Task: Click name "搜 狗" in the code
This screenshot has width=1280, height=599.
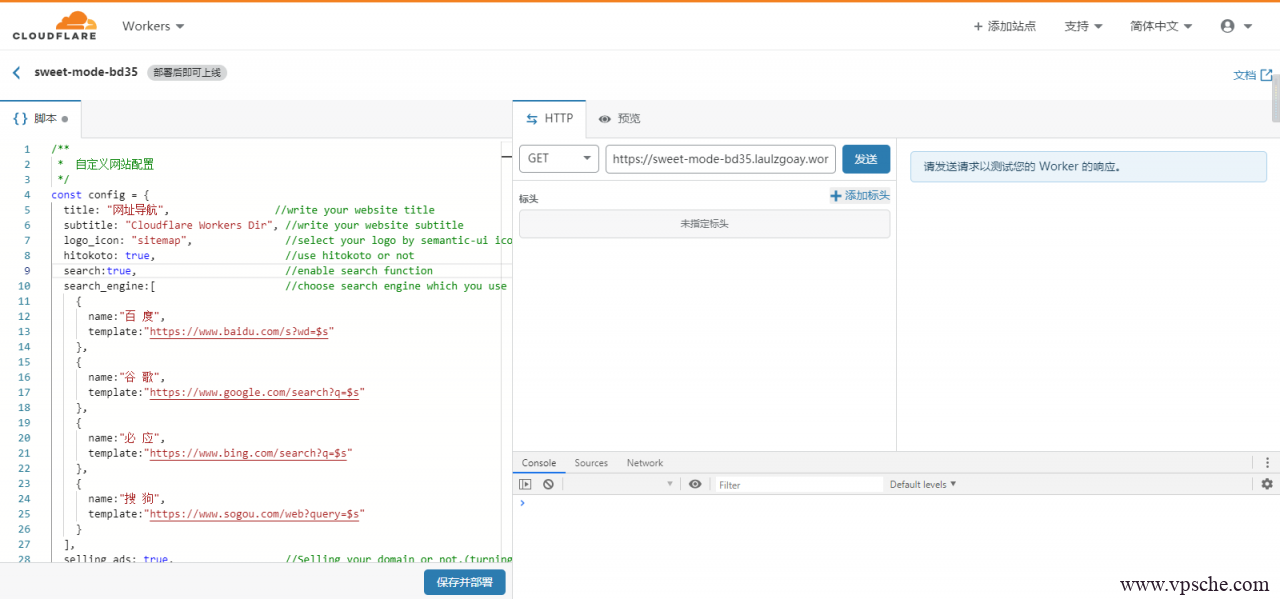Action: coord(126,498)
